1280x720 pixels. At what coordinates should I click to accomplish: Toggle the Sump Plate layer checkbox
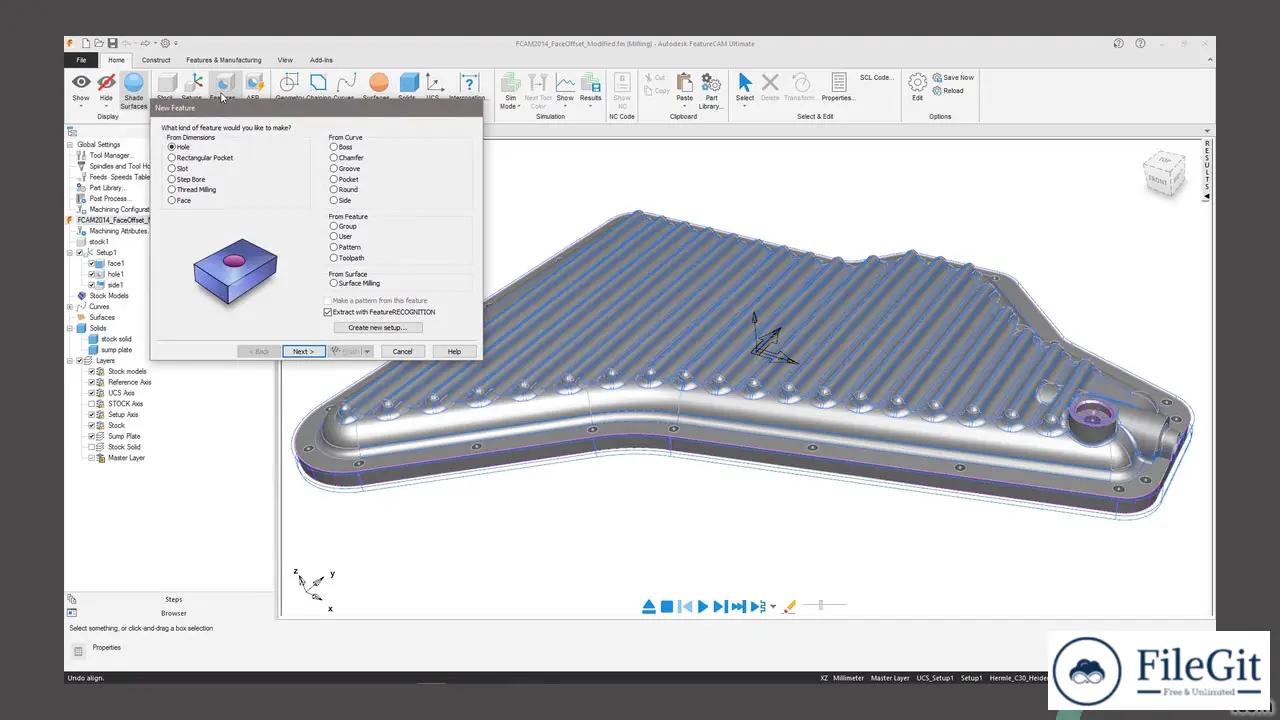click(x=92, y=436)
